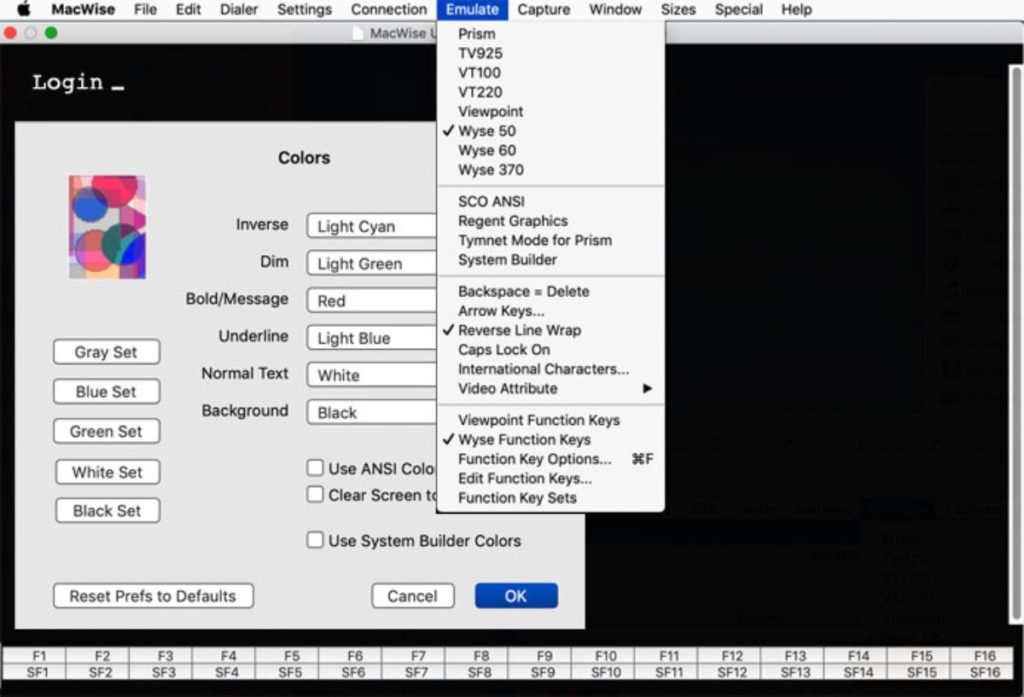Screen dimensions: 1024x697
Task: Apply the Gray Set color preset
Action: pos(106,352)
